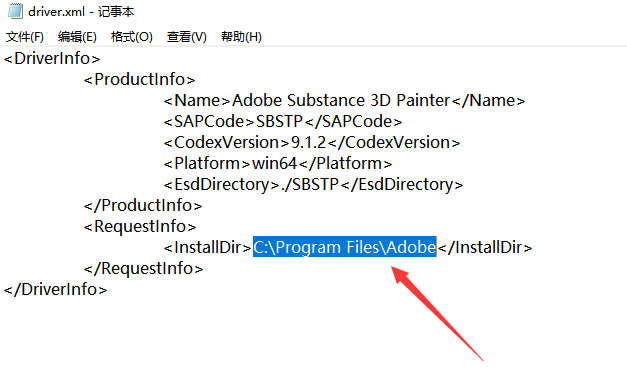This screenshot has width=627, height=391.
Task: Open the 文件(F) menu
Action: [x=25, y=37]
